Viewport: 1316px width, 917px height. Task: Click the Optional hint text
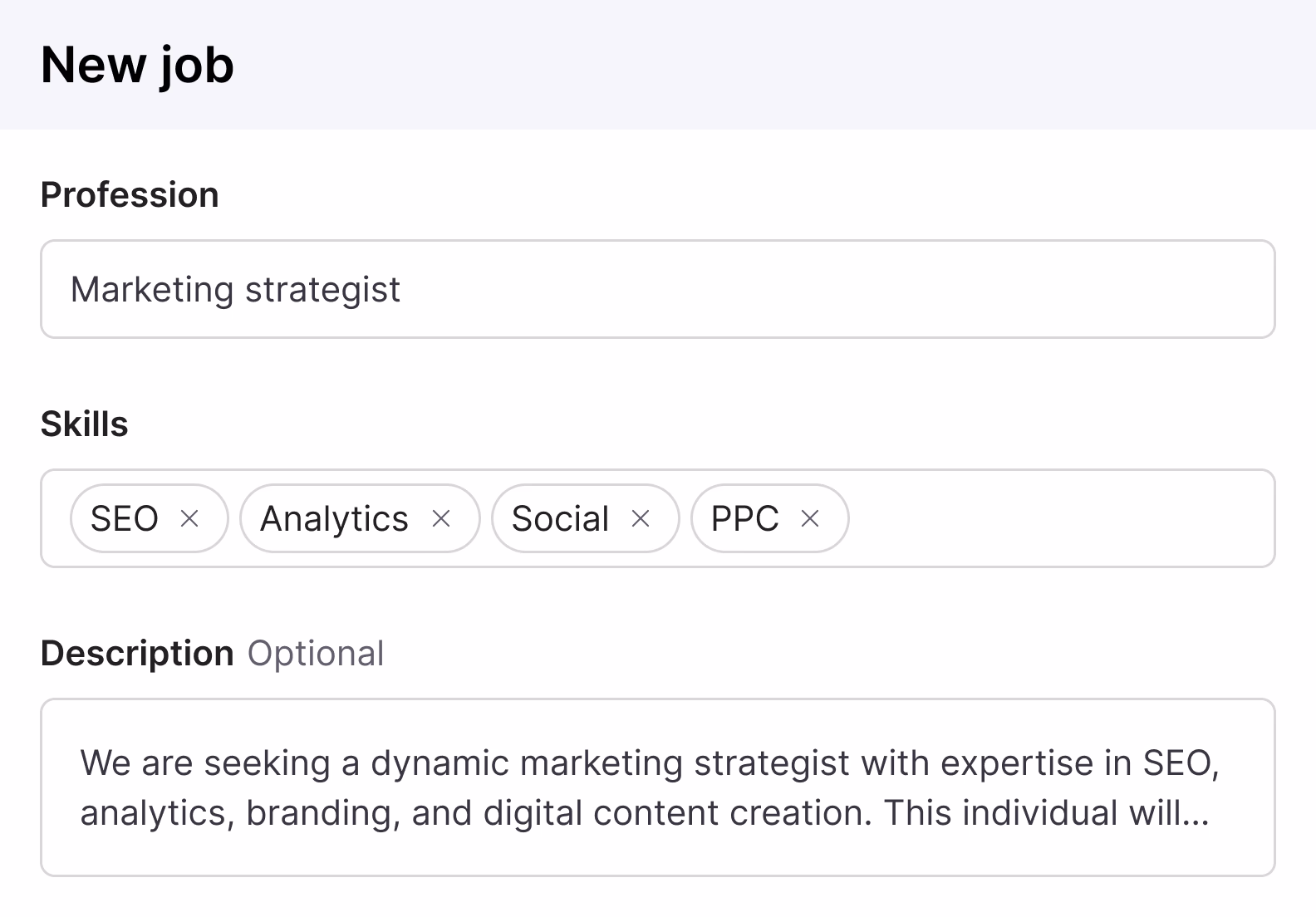click(316, 654)
